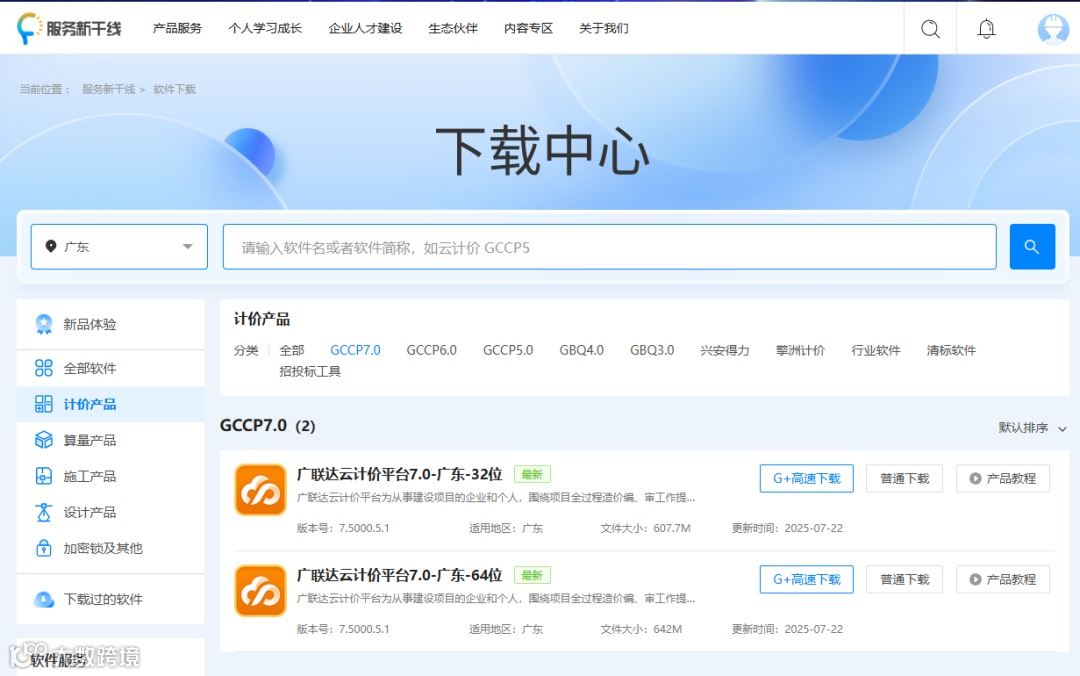Click the 服务新干线 breadcrumb link
The width and height of the screenshot is (1080, 676).
[x=108, y=90]
